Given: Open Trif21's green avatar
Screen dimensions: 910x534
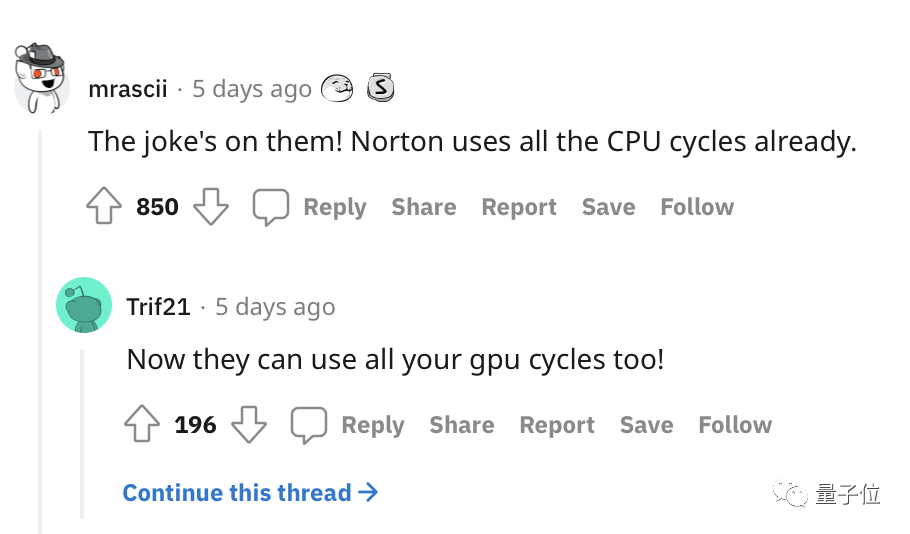Looking at the screenshot, I should [x=83, y=305].
